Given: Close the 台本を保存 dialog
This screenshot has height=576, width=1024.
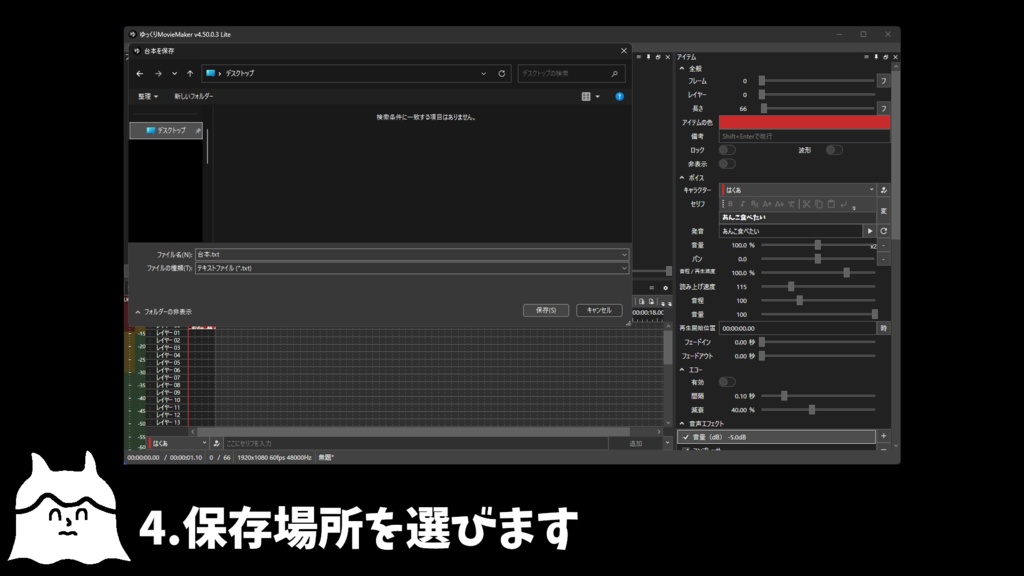Looking at the screenshot, I should pyautogui.click(x=624, y=51).
